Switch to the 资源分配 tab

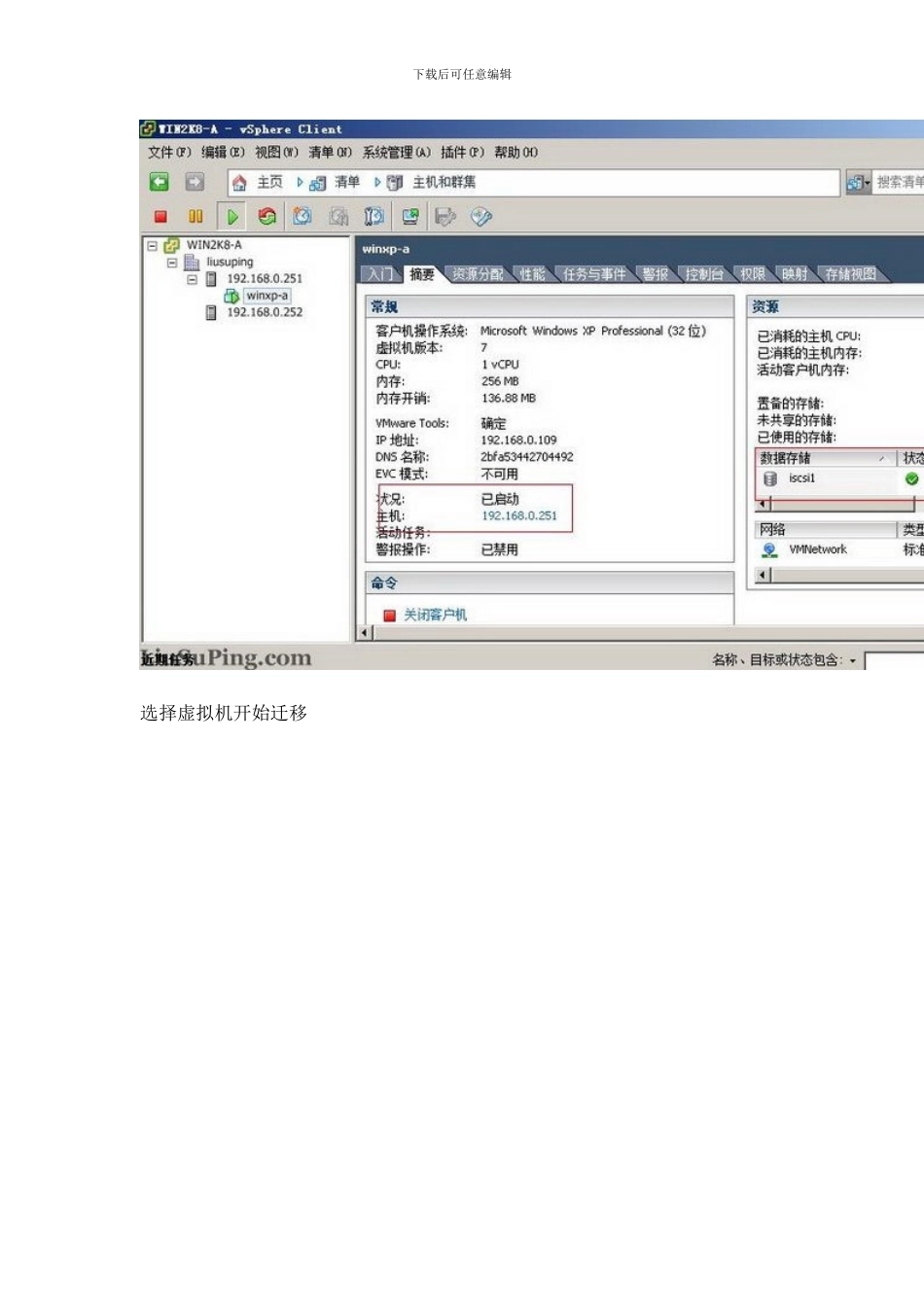tap(477, 274)
